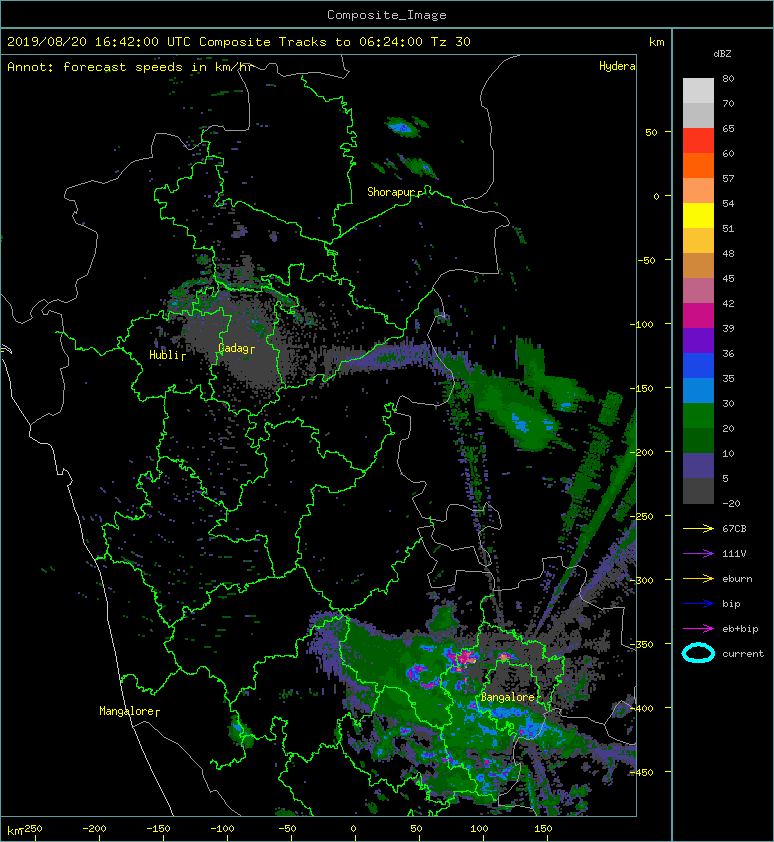Click the km unit label at header's right end
The height and width of the screenshot is (842, 774).
coord(656,42)
